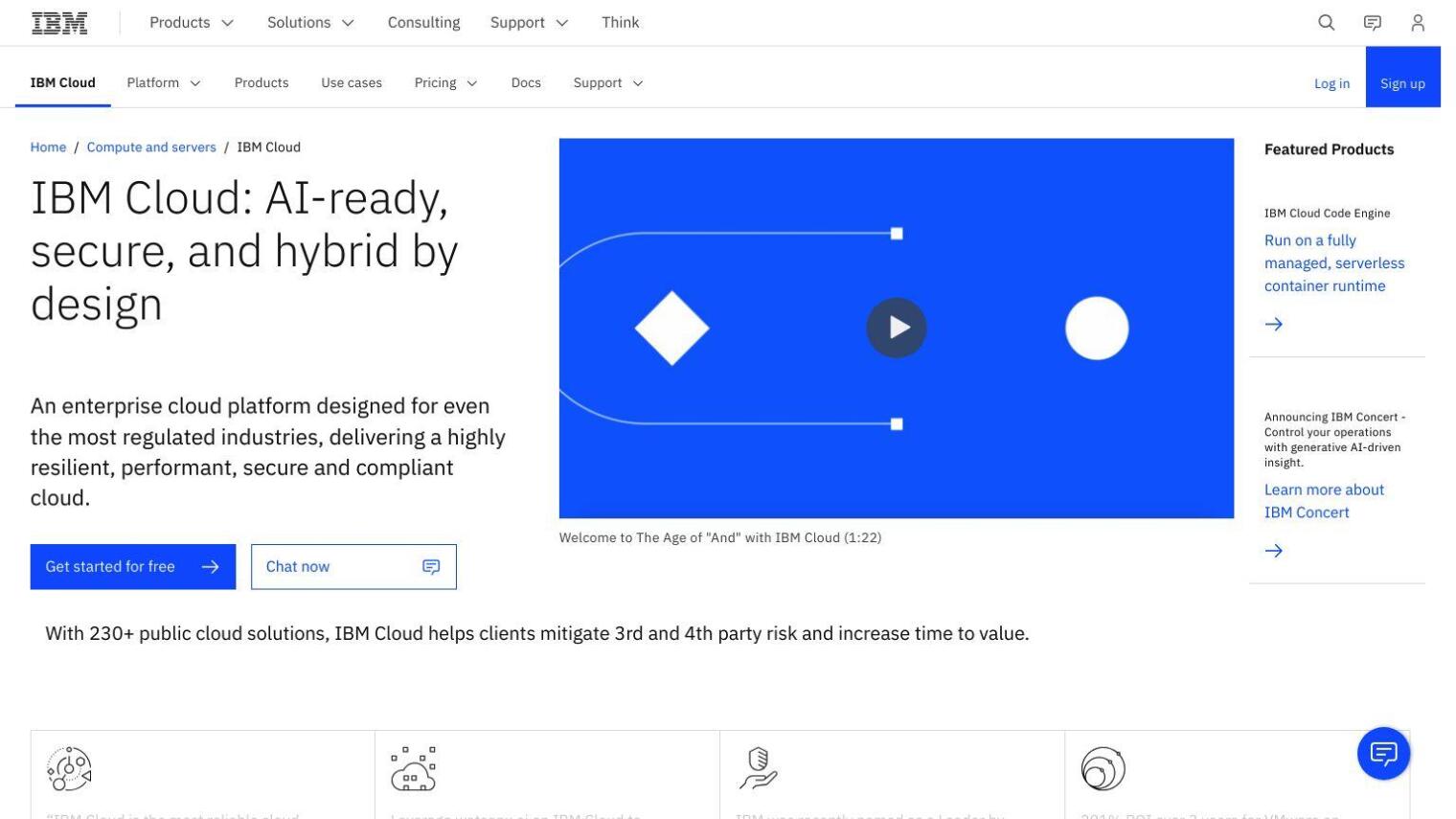
Task: Open the Think menu item
Action: coord(620,23)
